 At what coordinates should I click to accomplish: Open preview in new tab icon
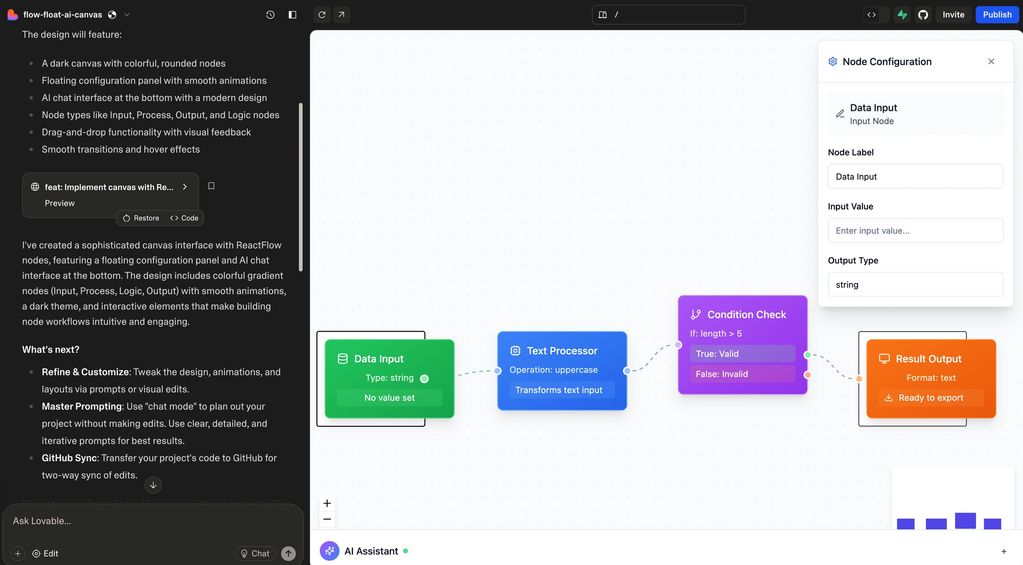pos(341,15)
